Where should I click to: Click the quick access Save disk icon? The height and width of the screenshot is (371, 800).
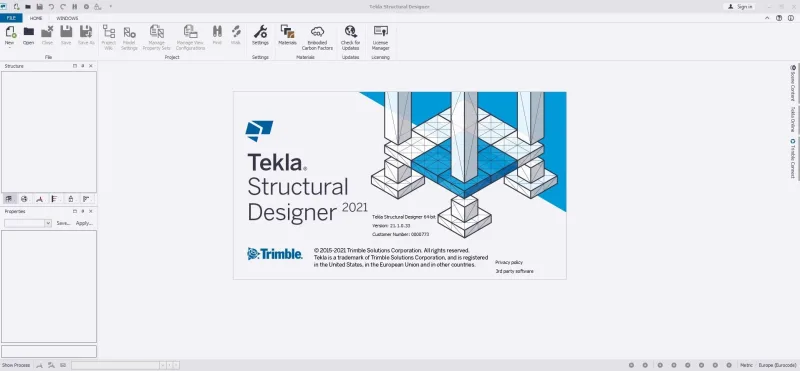pyautogui.click(x=39, y=7)
